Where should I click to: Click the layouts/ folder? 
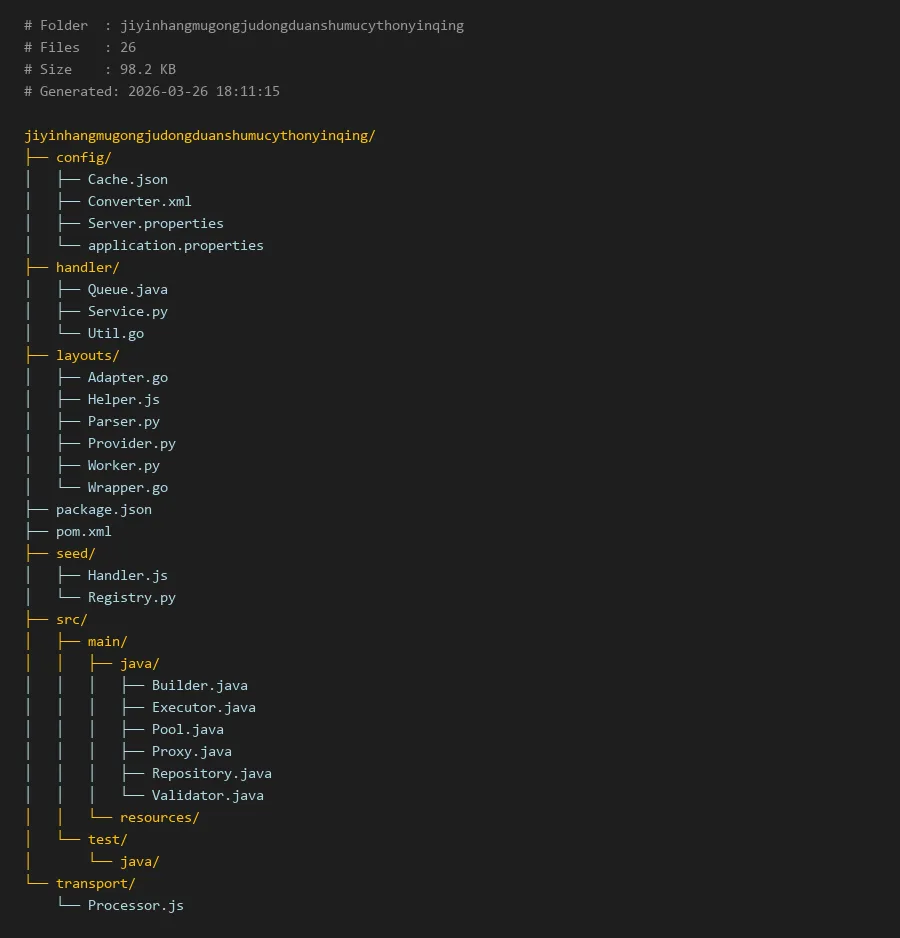pyautogui.click(x=87, y=356)
